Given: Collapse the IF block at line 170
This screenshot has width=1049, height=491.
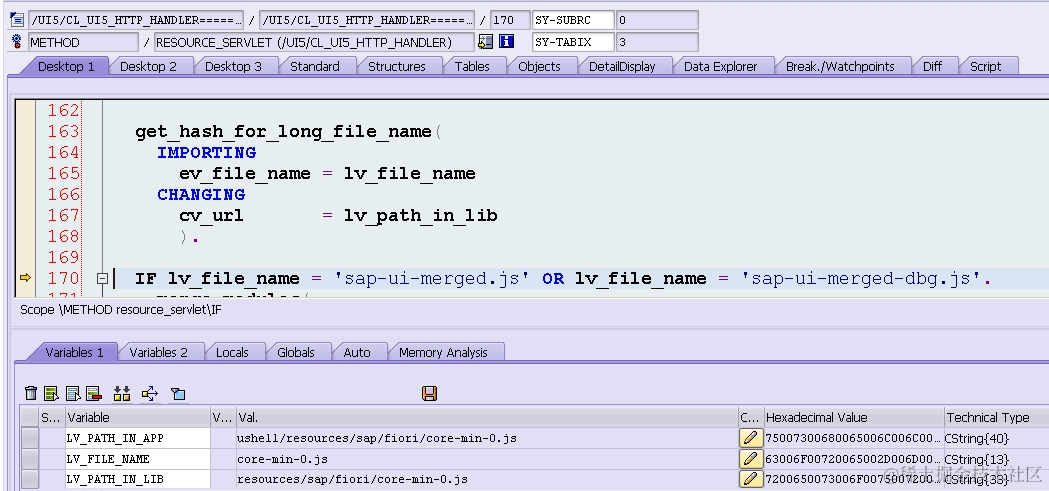Looking at the screenshot, I should [x=102, y=278].
